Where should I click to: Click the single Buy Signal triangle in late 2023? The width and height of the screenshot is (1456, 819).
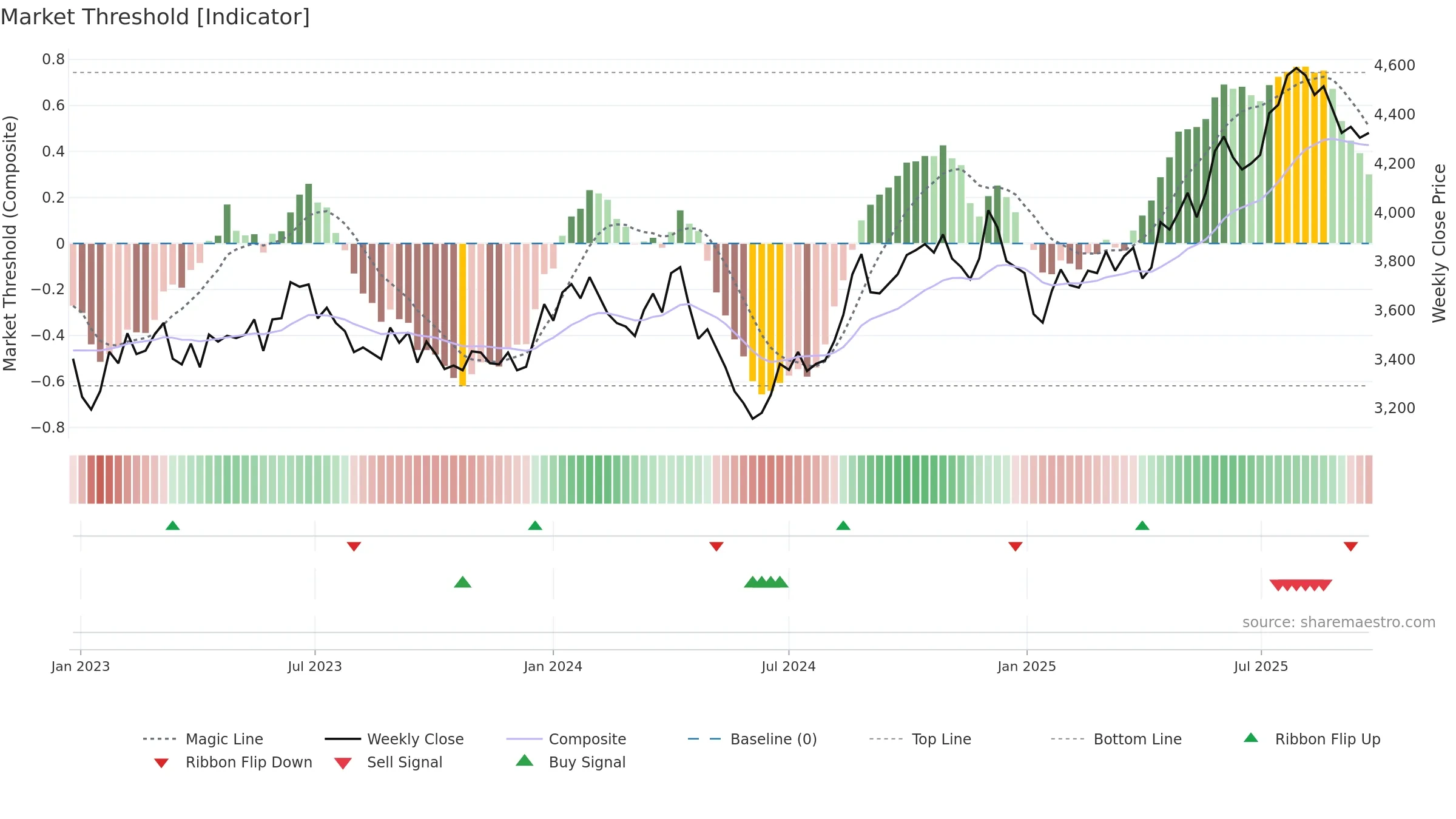463,582
